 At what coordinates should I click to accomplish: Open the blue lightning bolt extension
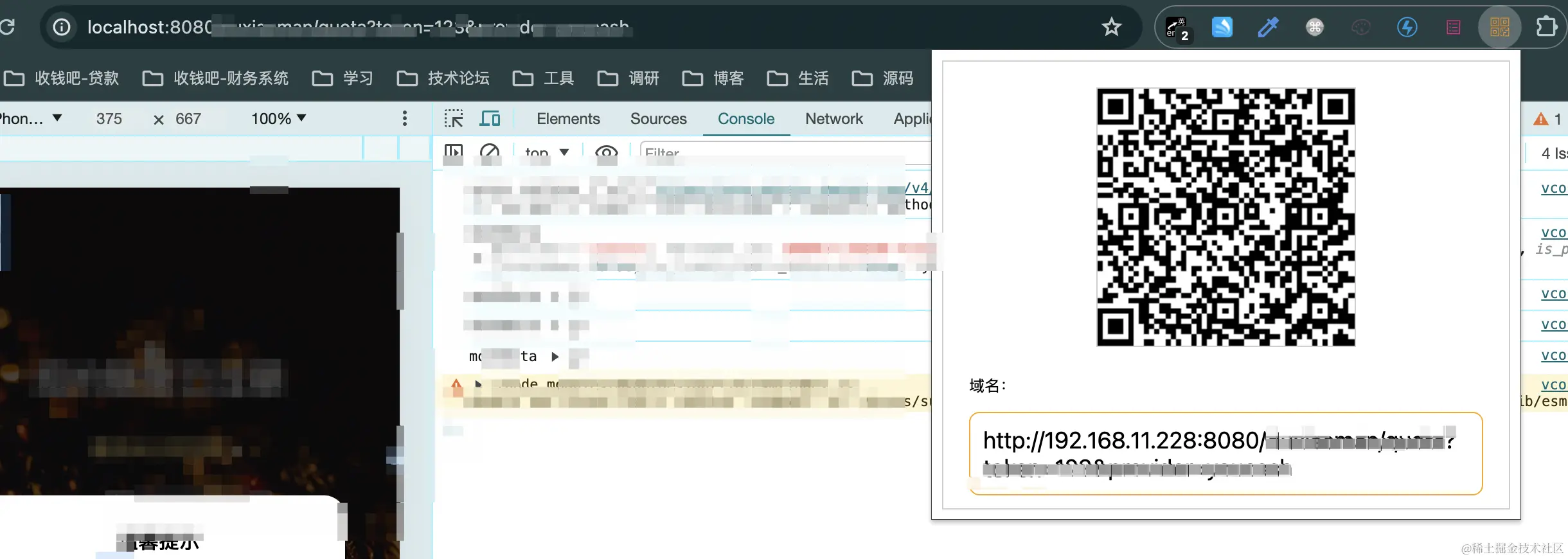point(1407,27)
